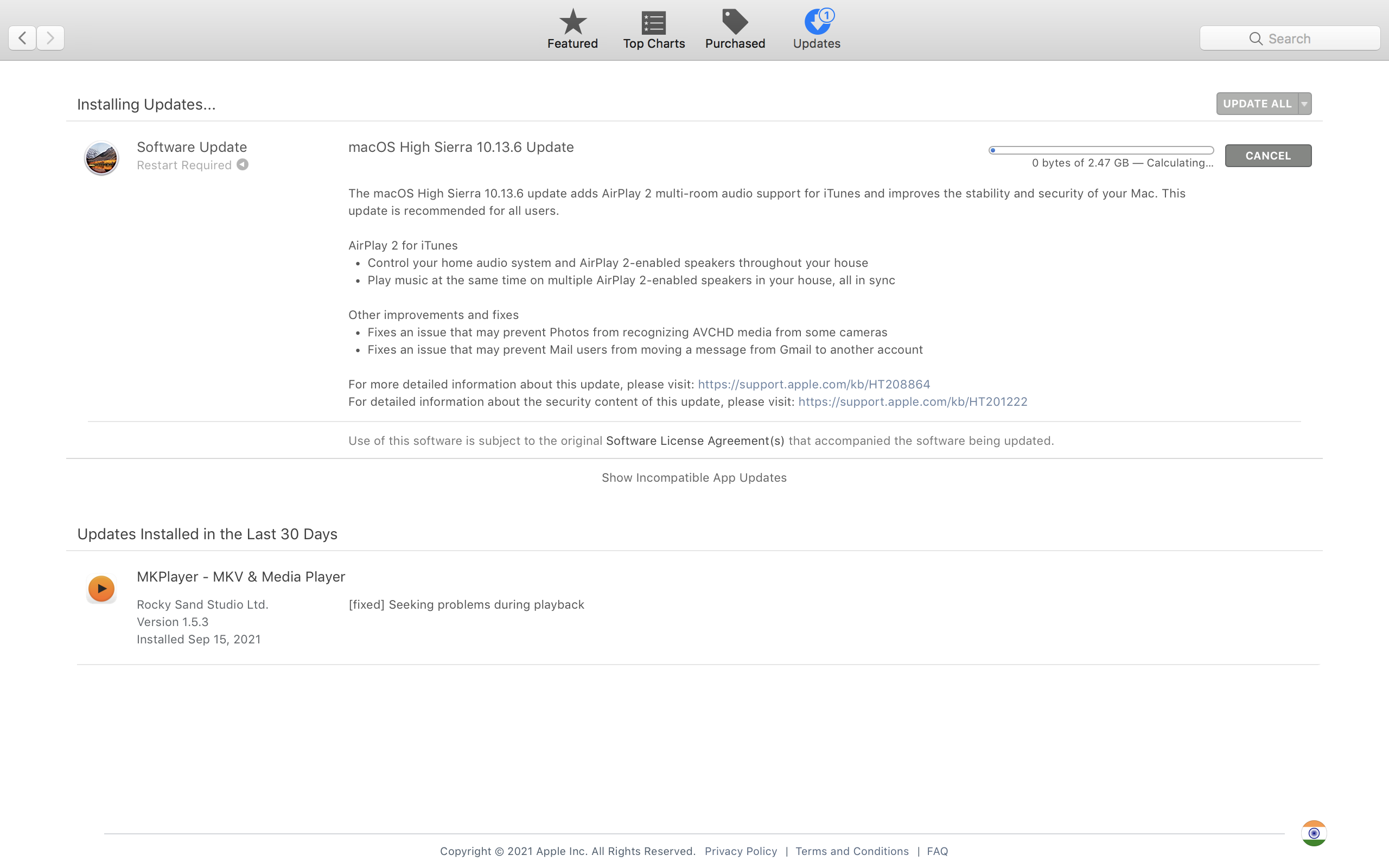Open the HT208864 support link

pos(813,384)
